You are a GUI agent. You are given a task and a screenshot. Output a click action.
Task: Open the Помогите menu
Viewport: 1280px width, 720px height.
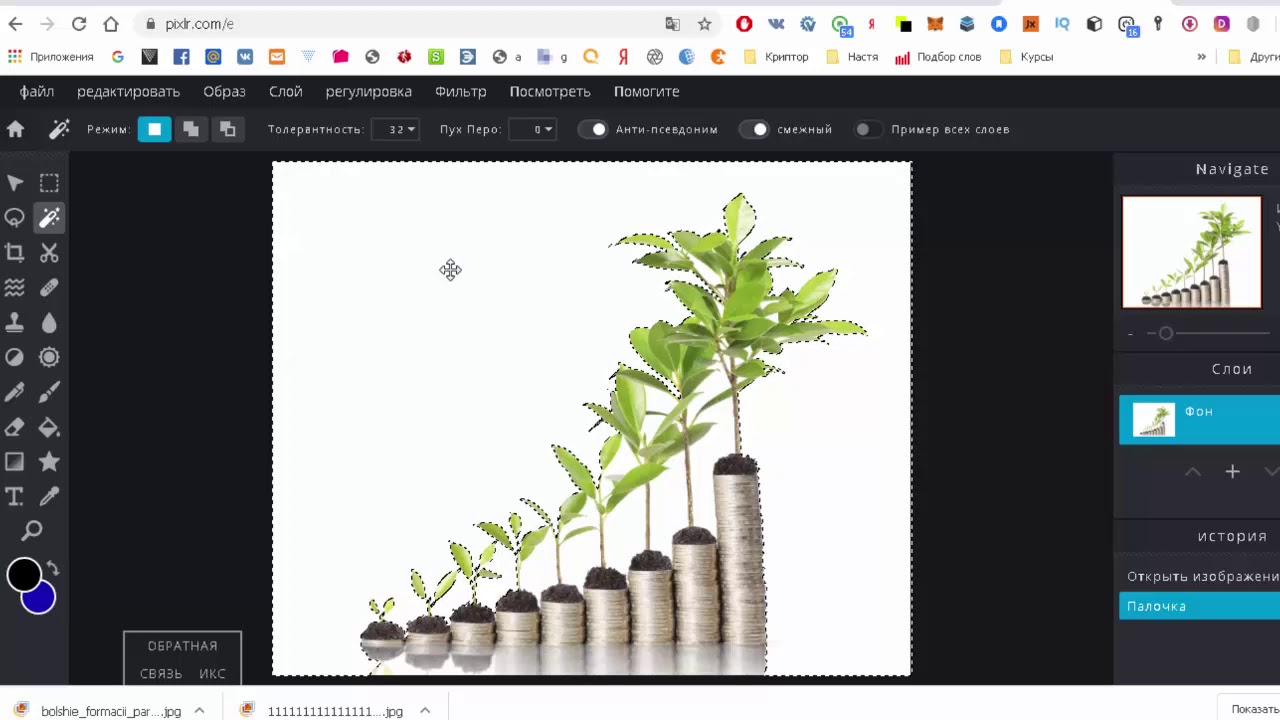click(646, 91)
